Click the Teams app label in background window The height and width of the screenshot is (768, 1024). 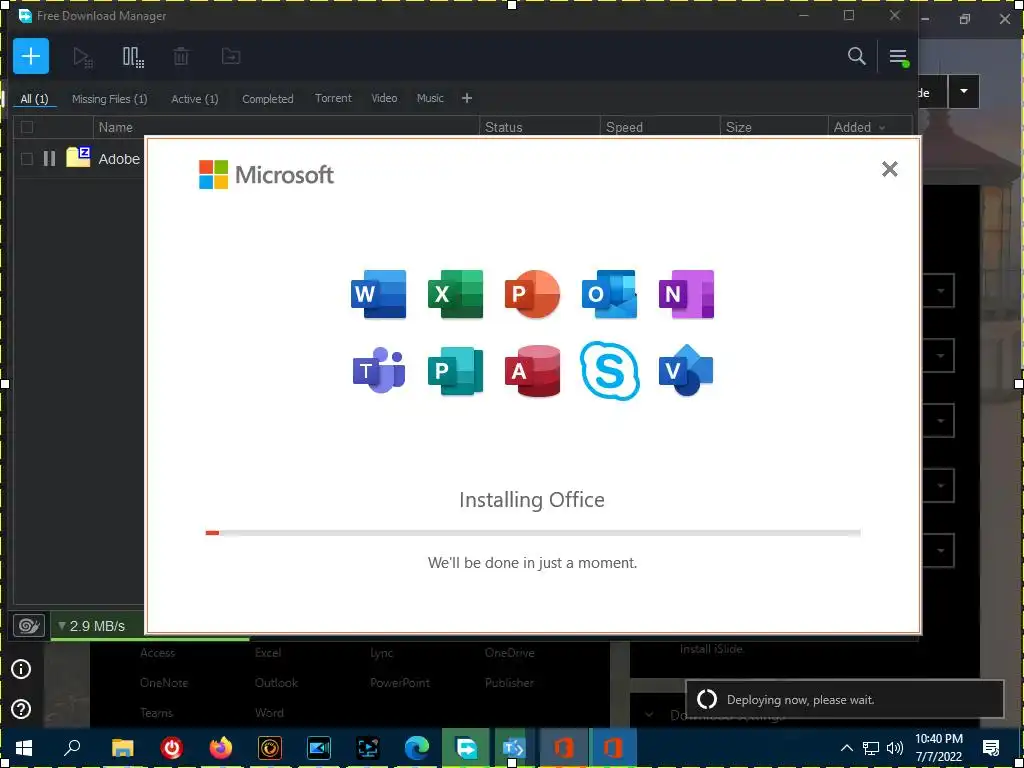tap(156, 712)
